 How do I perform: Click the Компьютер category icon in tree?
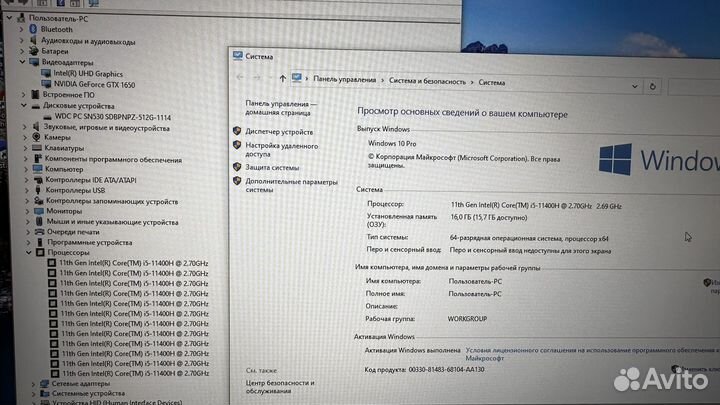[x=37, y=169]
